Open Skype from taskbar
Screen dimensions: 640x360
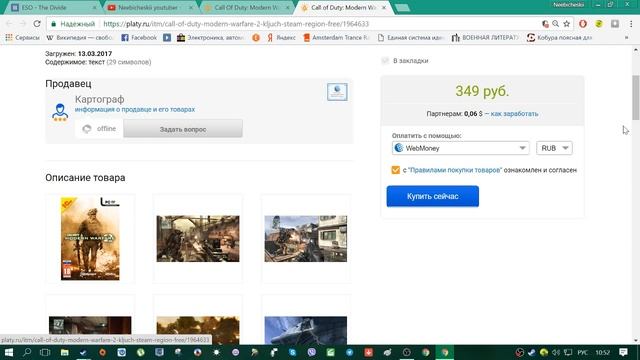(x=293, y=352)
